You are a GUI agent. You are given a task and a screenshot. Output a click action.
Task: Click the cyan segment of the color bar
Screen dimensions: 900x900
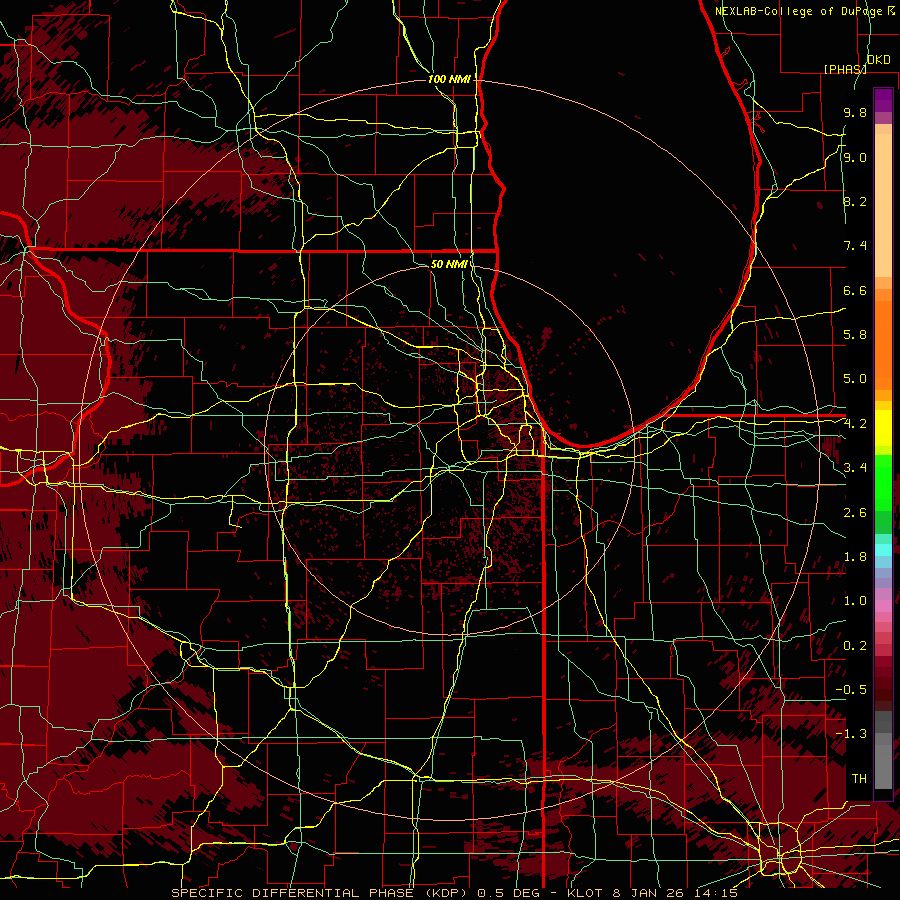click(883, 550)
